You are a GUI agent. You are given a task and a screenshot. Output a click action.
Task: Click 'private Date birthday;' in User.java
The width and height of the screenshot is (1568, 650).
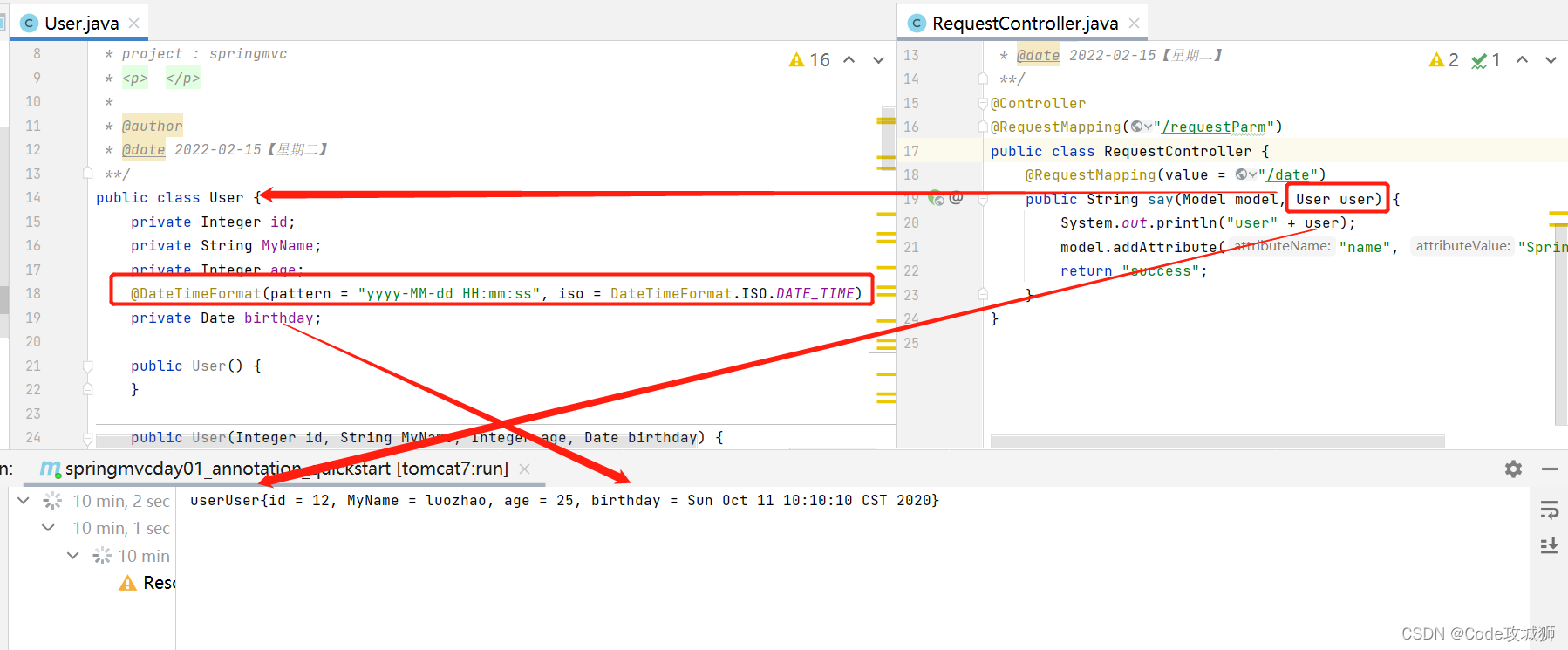point(226,318)
